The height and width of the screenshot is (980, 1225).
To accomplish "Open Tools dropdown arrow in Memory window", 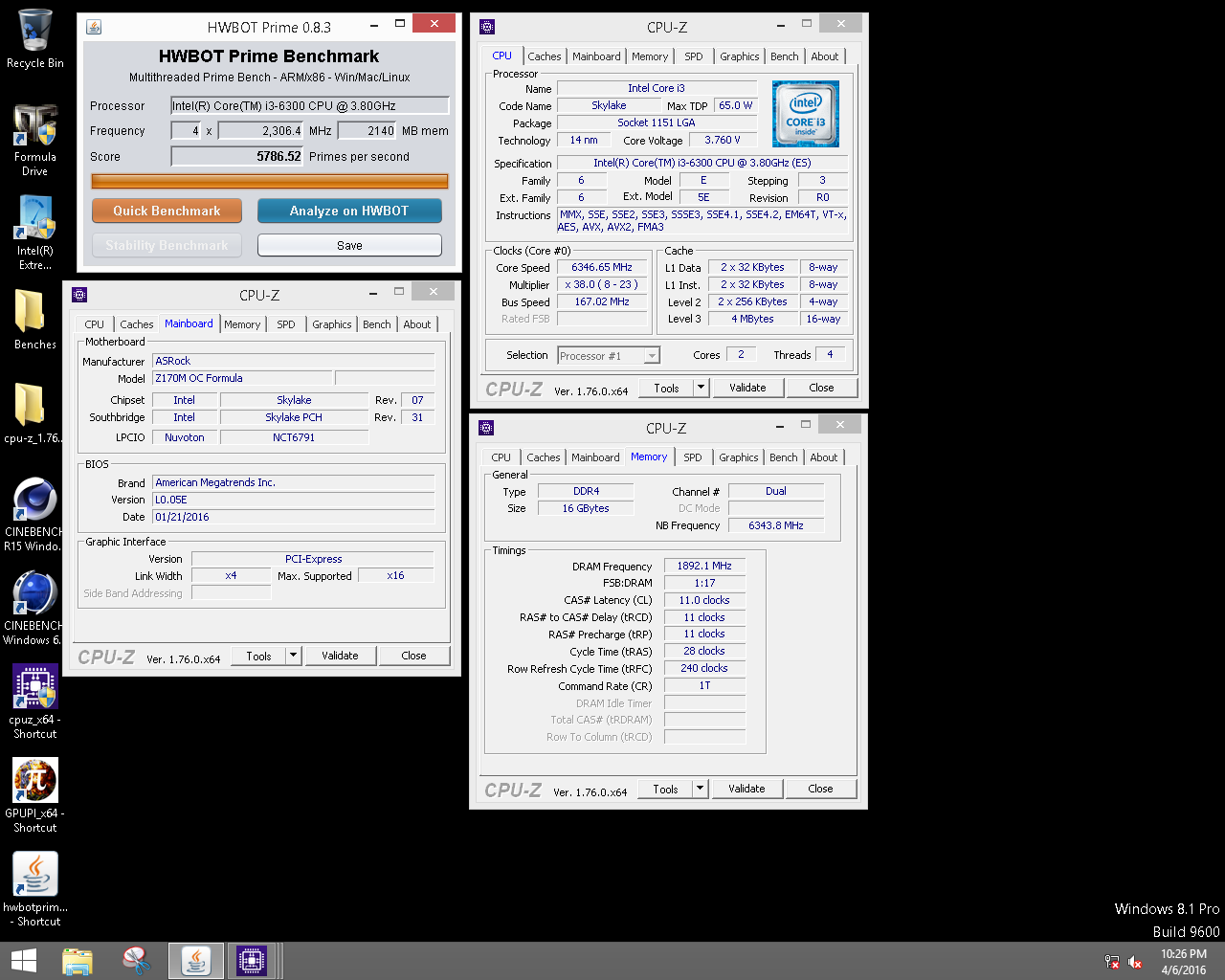I will pyautogui.click(x=700, y=789).
